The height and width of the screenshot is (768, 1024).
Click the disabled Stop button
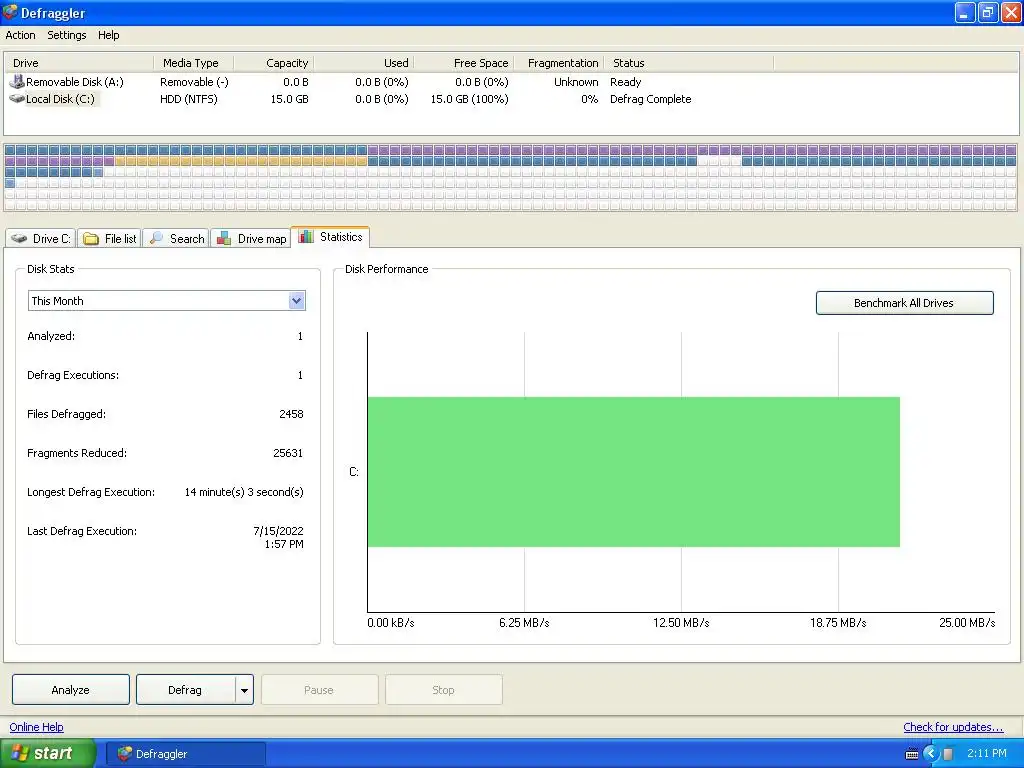[443, 690]
